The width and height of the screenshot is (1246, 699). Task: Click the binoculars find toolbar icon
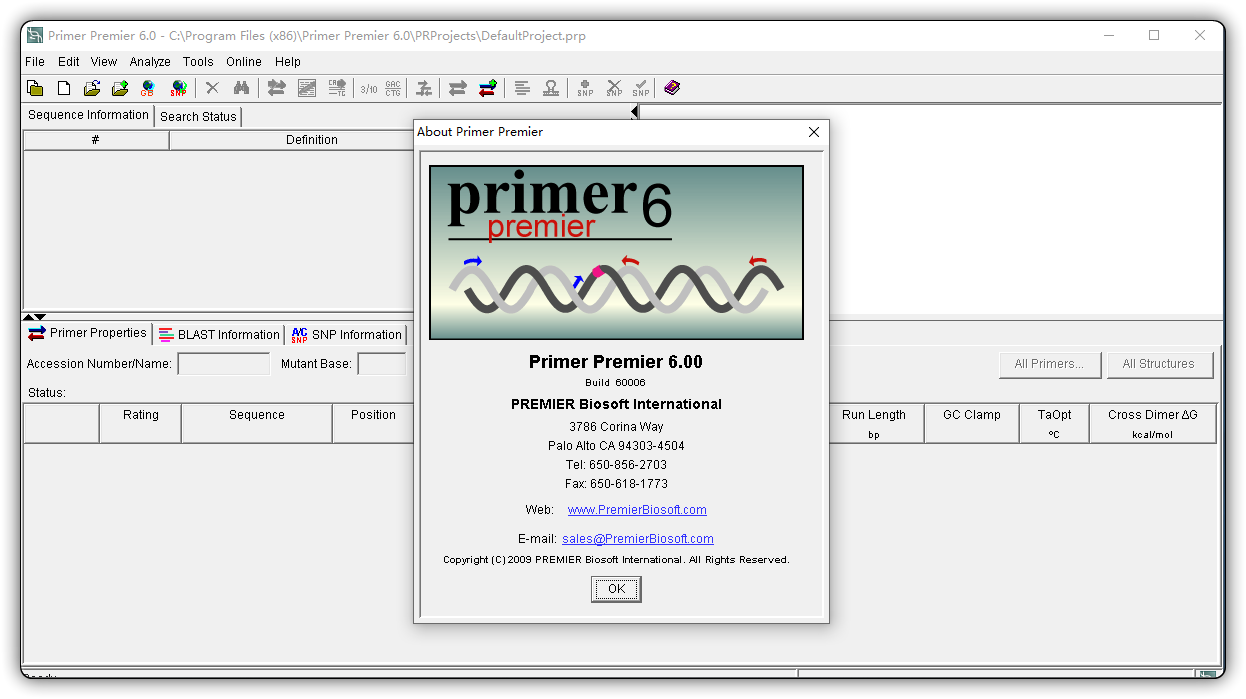pyautogui.click(x=241, y=88)
